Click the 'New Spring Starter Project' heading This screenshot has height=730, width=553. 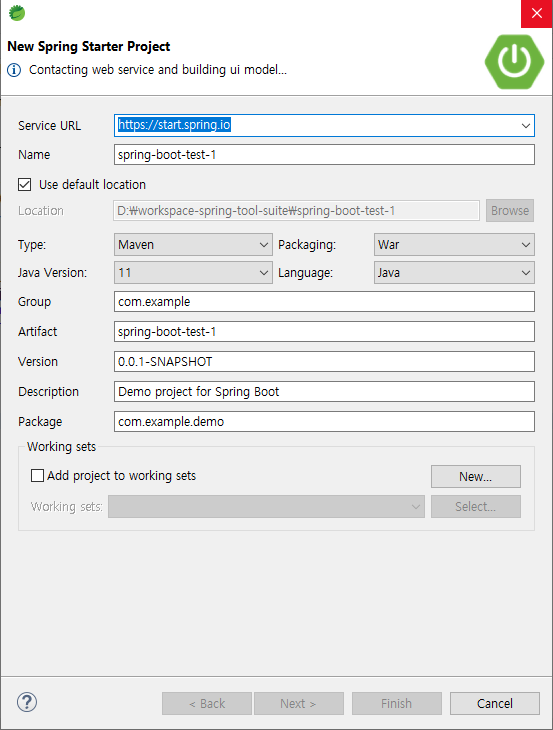[x=89, y=47]
